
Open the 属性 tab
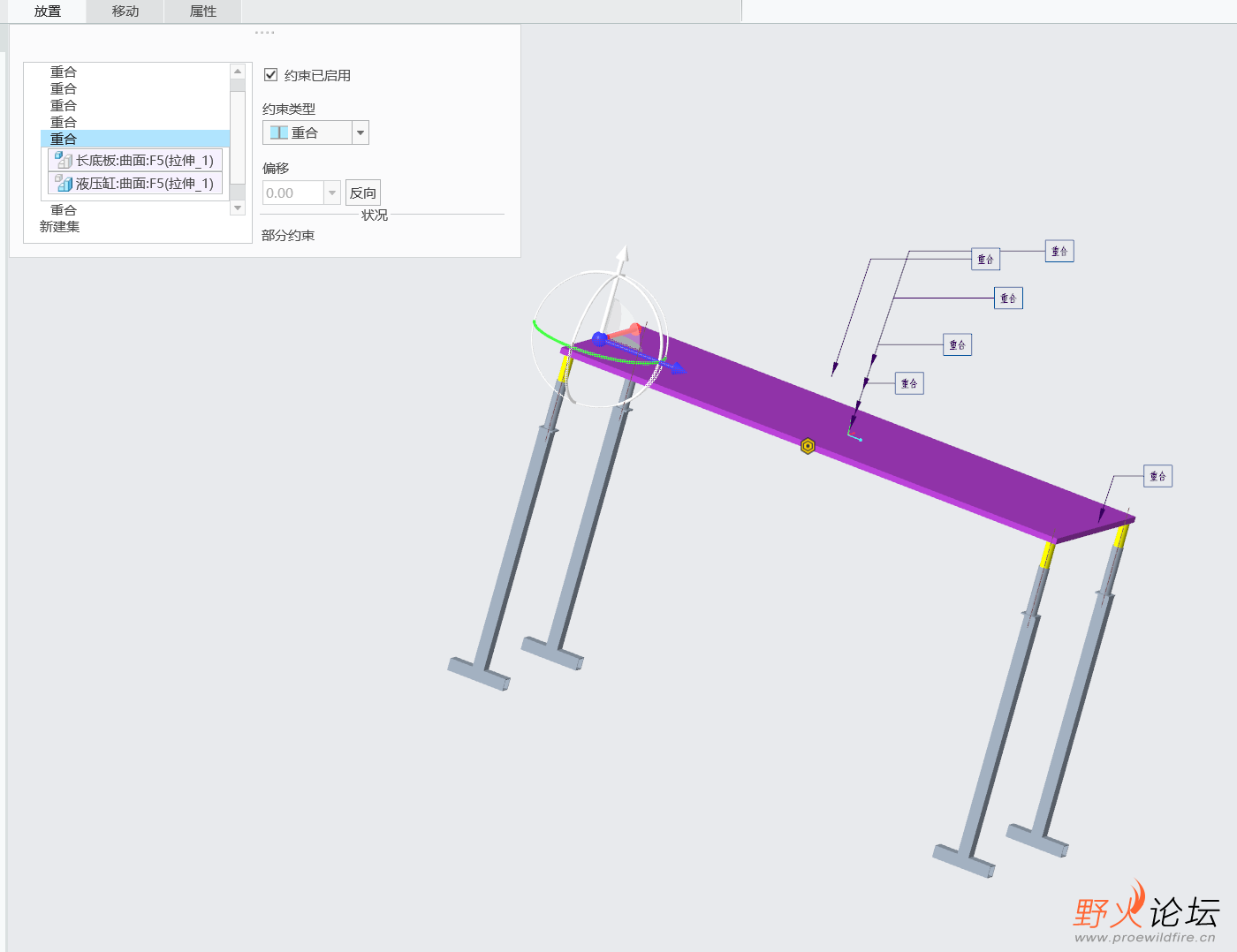point(203,11)
